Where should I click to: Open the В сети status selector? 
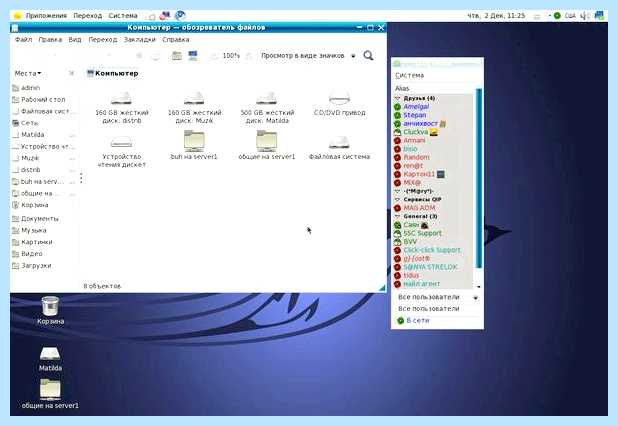point(413,320)
